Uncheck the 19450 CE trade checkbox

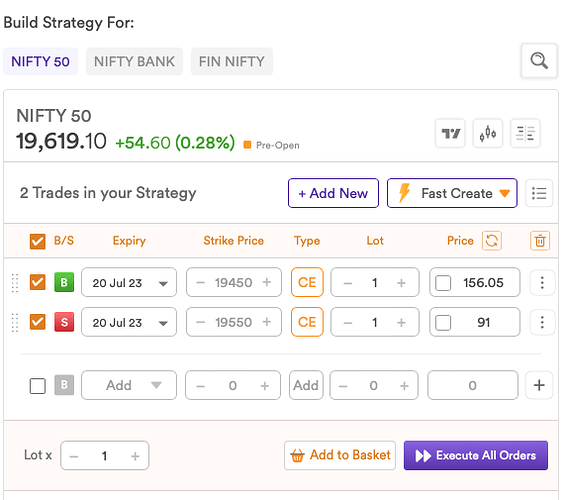(37, 282)
